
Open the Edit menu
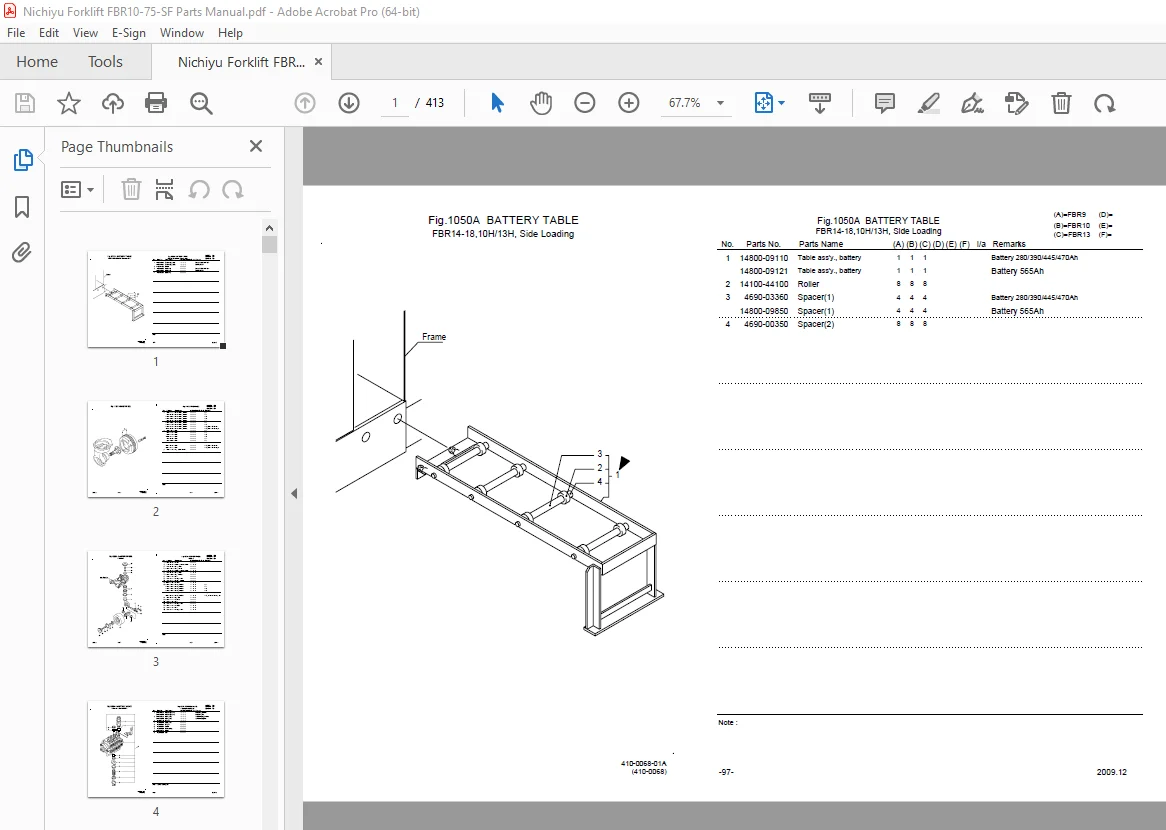point(48,33)
